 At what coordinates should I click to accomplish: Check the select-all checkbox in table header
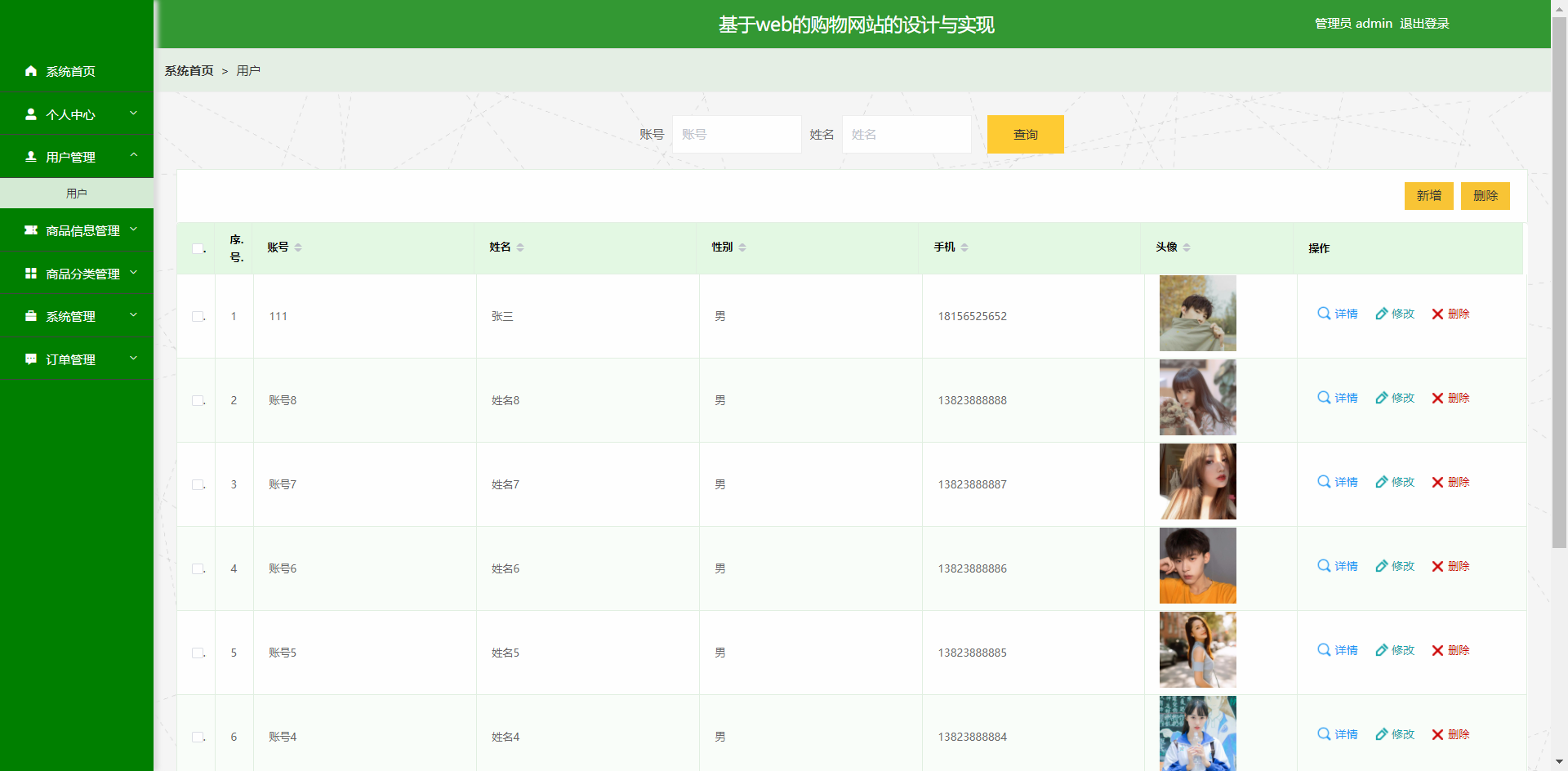point(197,248)
